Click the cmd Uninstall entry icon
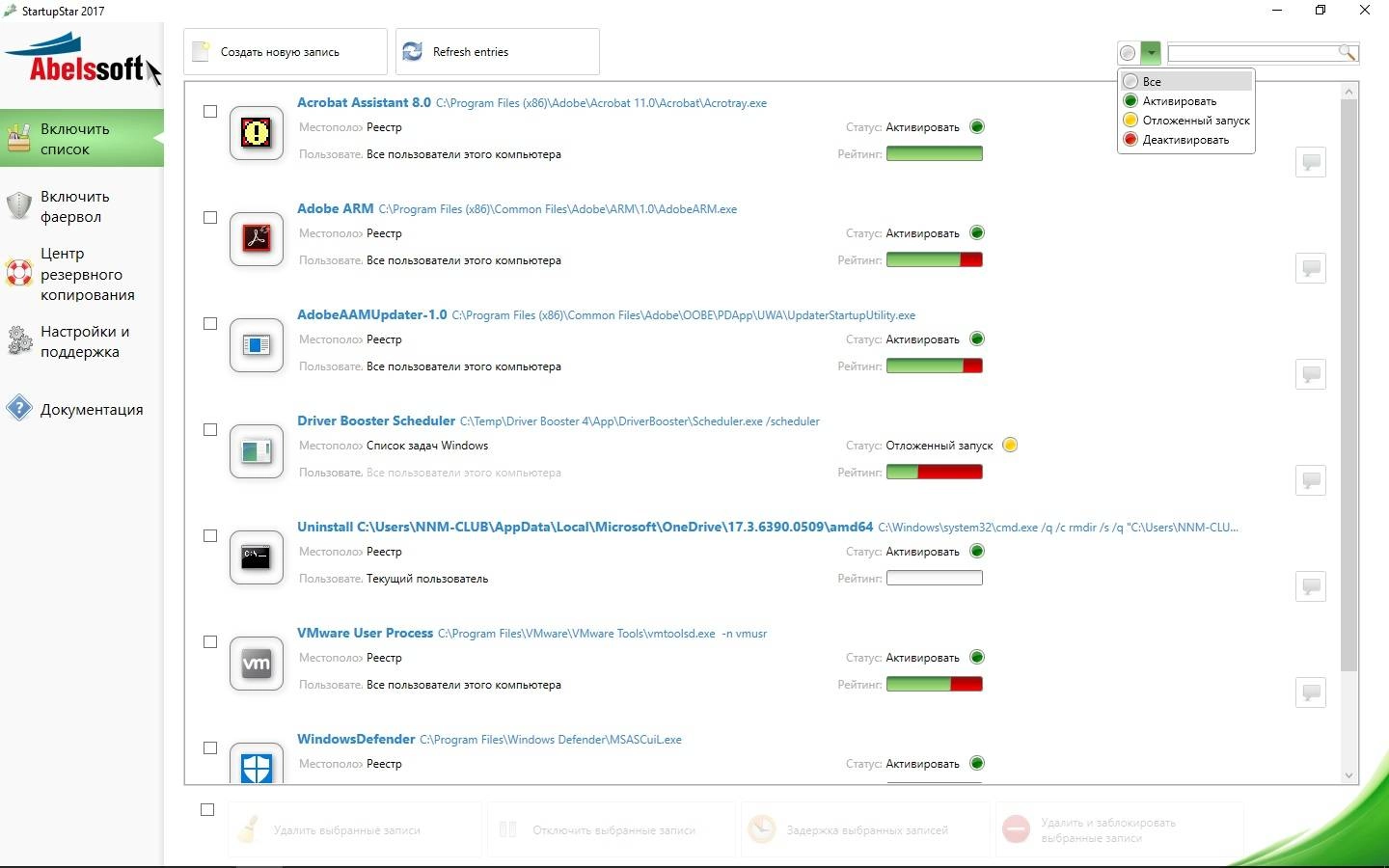The image size is (1389, 868). coord(257,556)
